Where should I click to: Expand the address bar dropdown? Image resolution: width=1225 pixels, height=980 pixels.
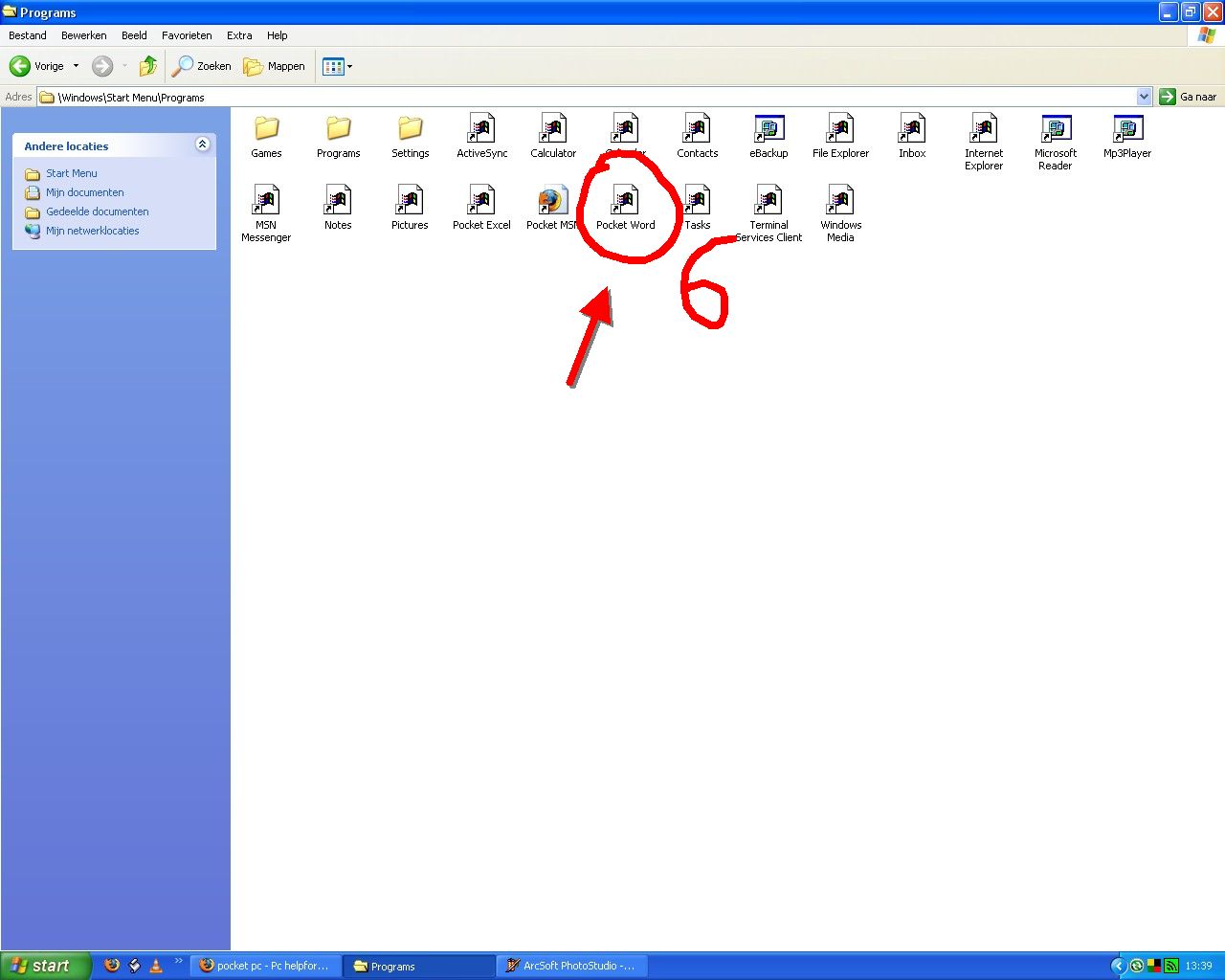coord(1144,97)
